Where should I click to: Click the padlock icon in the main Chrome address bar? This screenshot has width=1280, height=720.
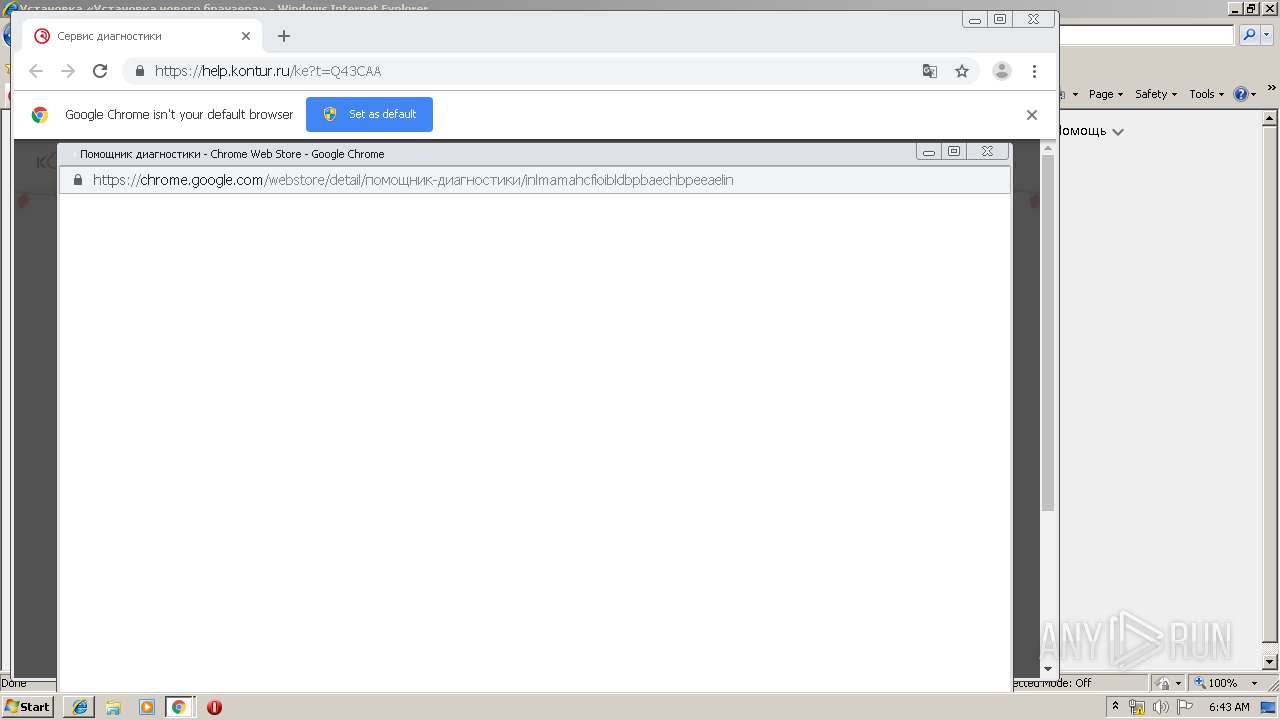(139, 71)
